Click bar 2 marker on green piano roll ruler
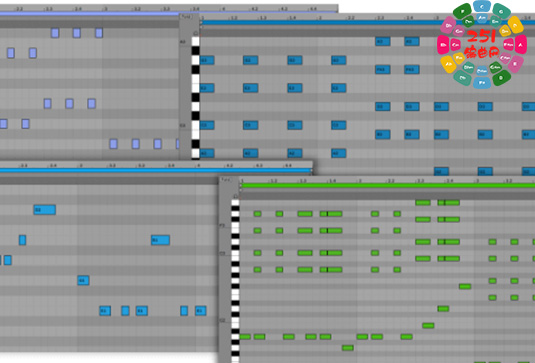535x363 pixels. 359,181
